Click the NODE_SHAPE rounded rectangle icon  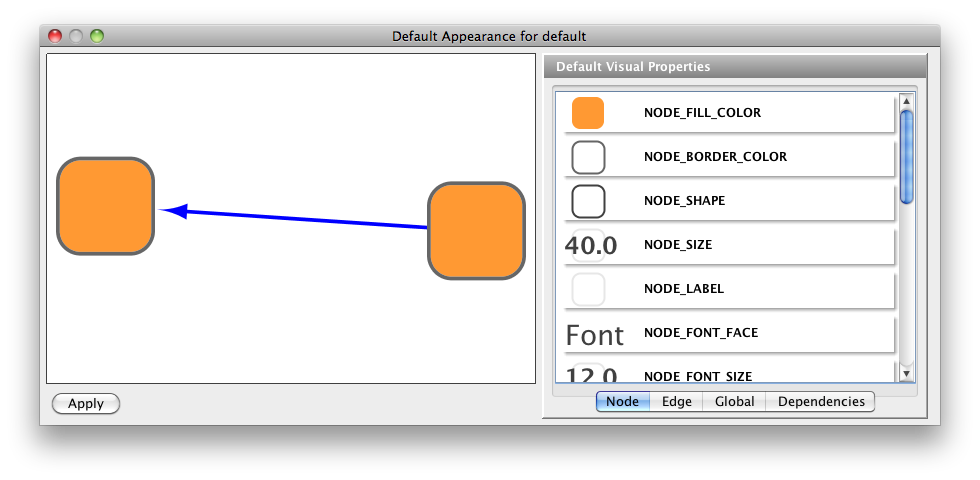tap(588, 201)
